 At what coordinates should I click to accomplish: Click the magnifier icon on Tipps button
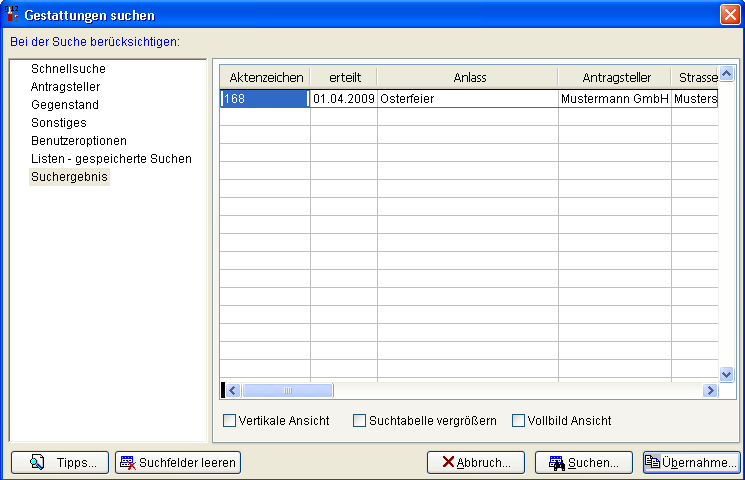coord(37,462)
